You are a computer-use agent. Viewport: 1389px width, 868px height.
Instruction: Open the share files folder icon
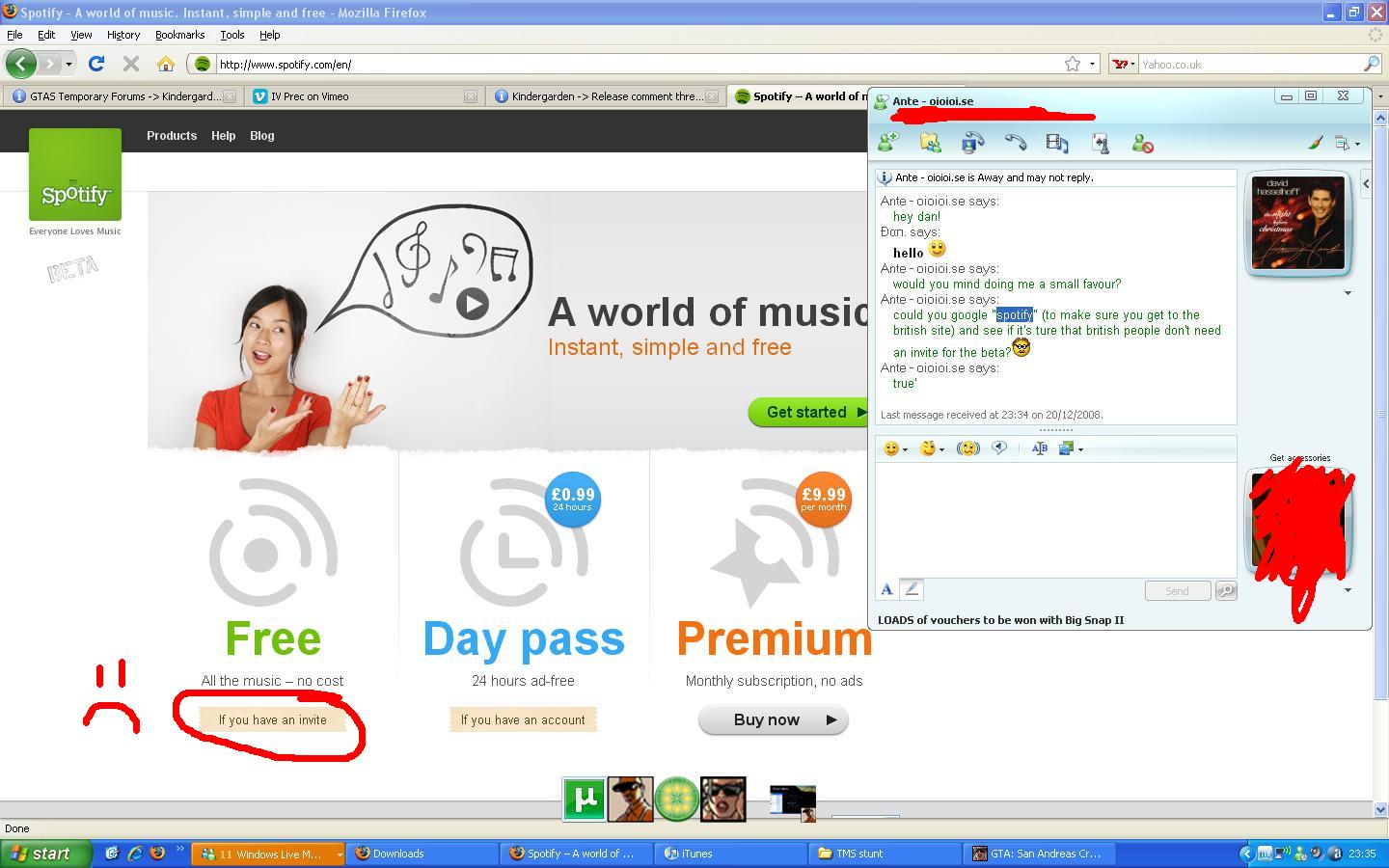[x=931, y=143]
